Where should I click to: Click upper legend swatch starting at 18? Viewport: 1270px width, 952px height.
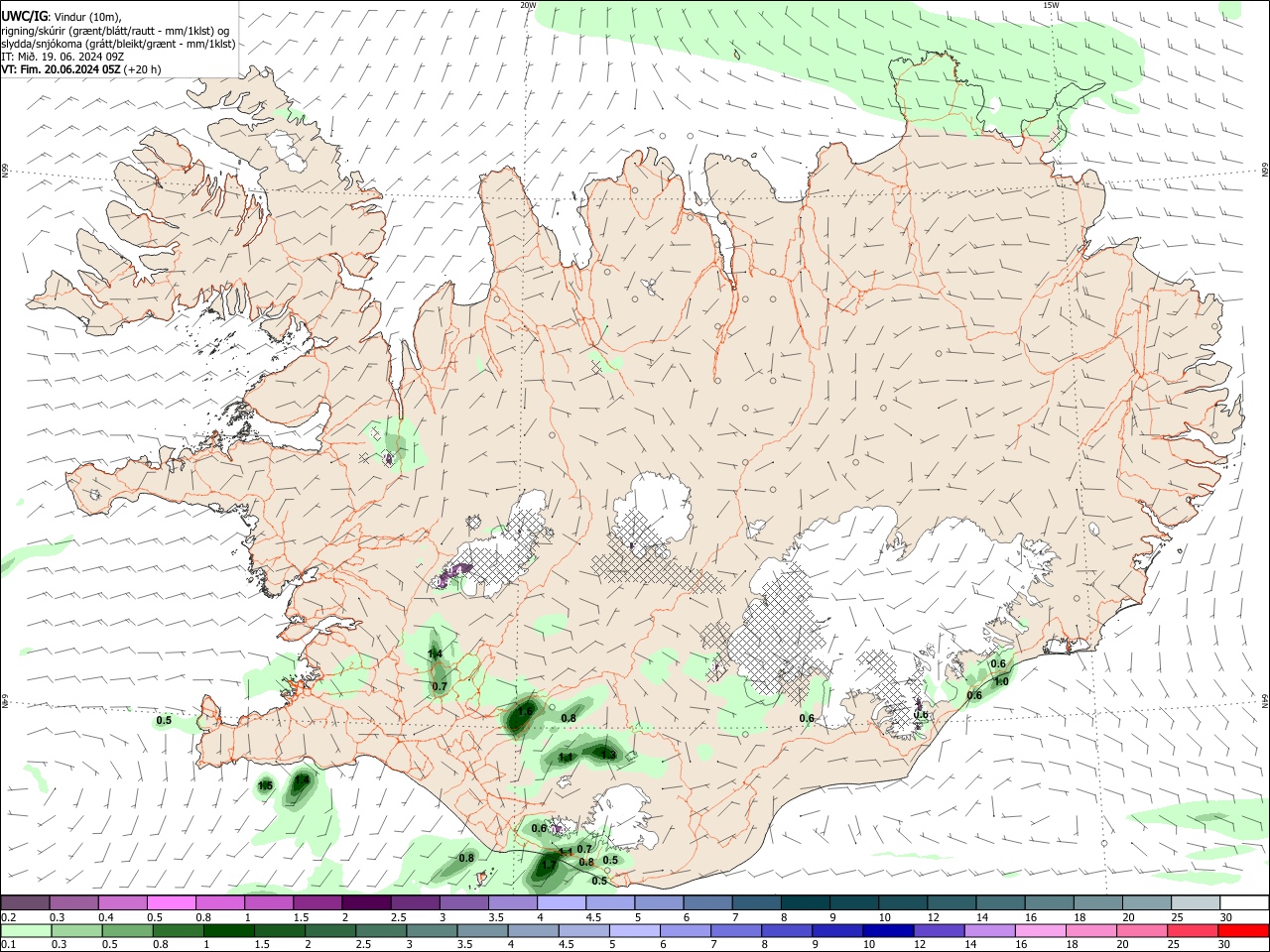(x=1095, y=902)
